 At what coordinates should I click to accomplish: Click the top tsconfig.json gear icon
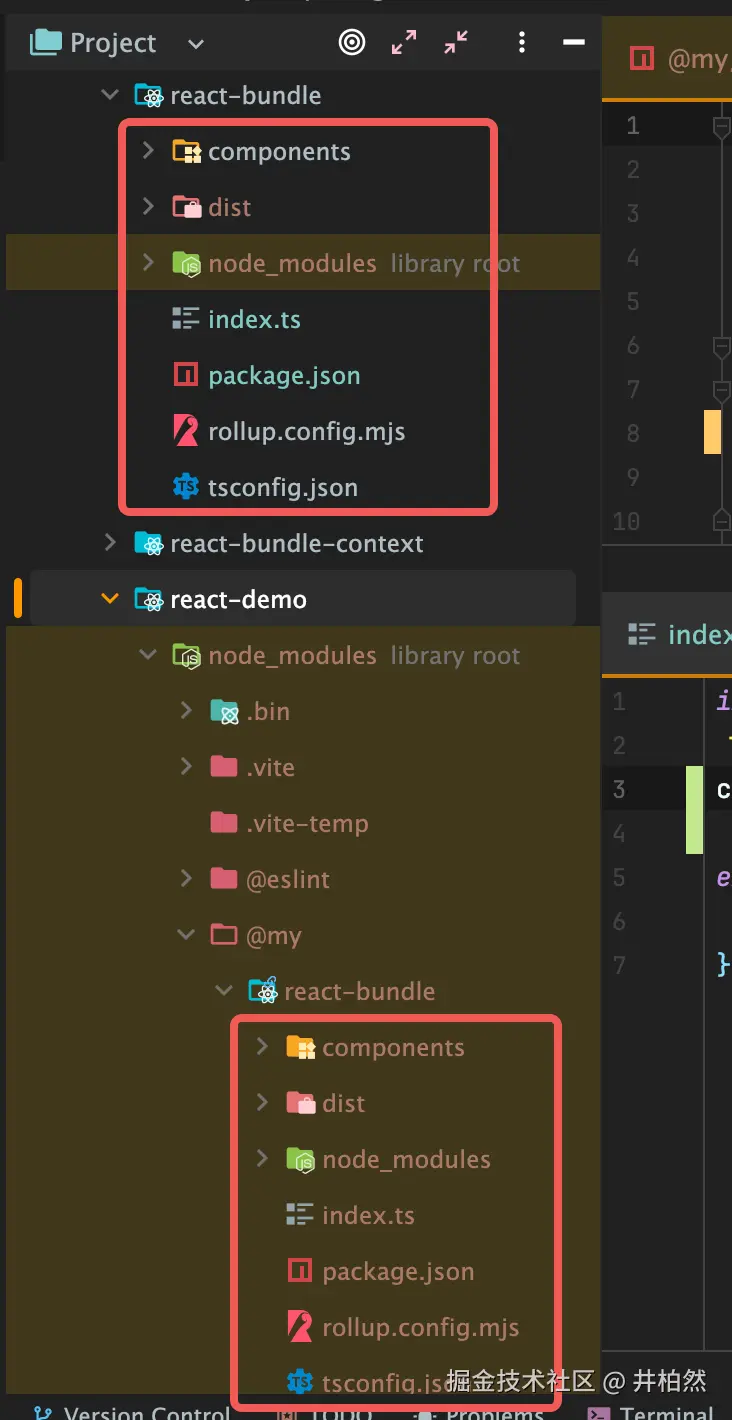point(186,487)
